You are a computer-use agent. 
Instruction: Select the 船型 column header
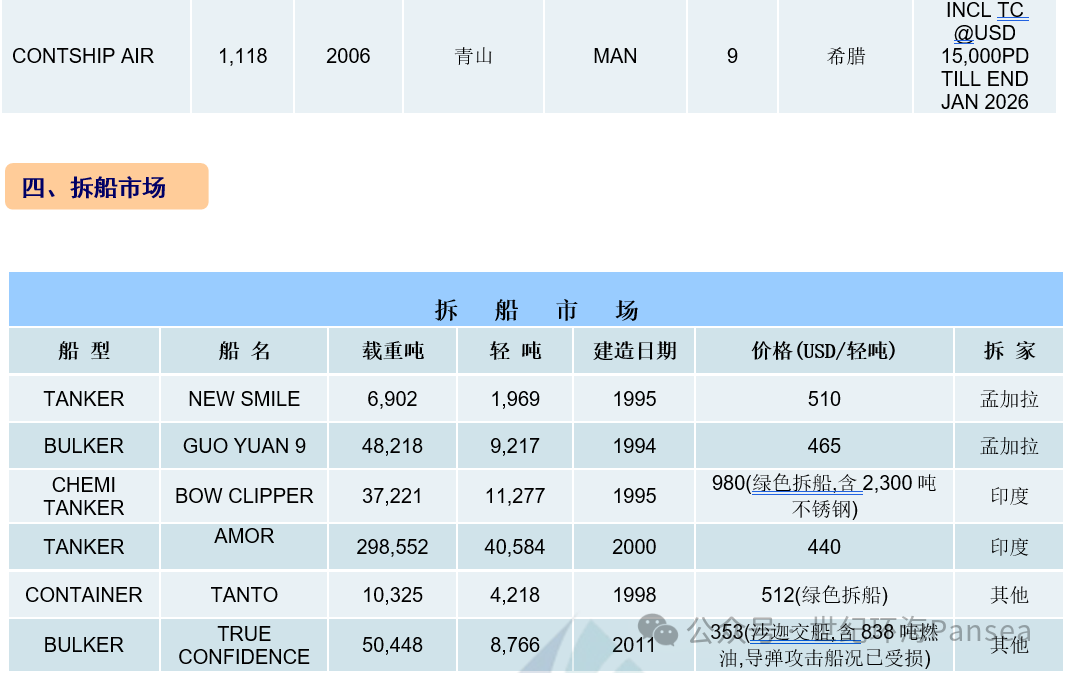pyautogui.click(x=84, y=351)
